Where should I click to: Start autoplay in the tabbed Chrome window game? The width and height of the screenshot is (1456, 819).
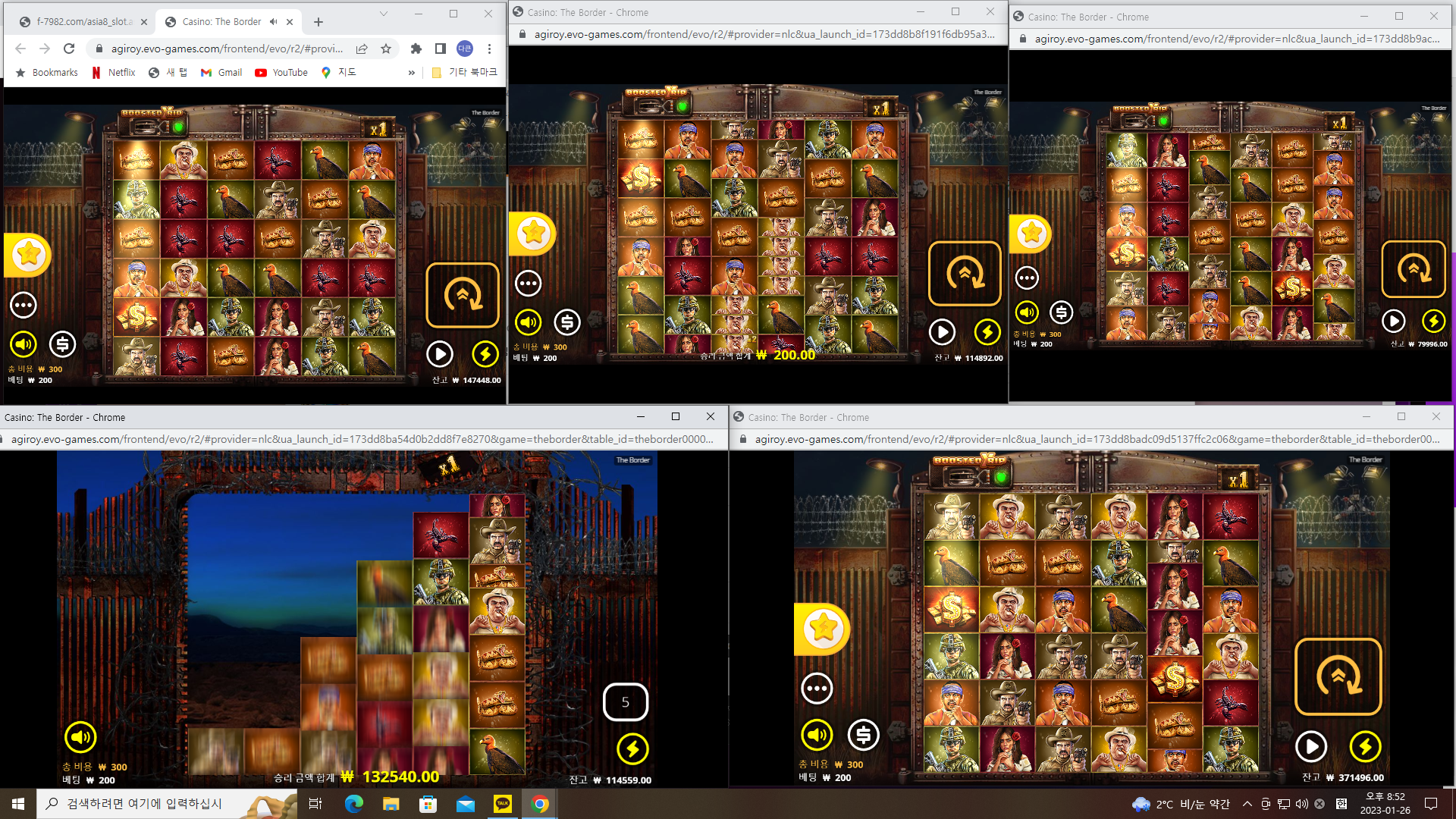440,353
